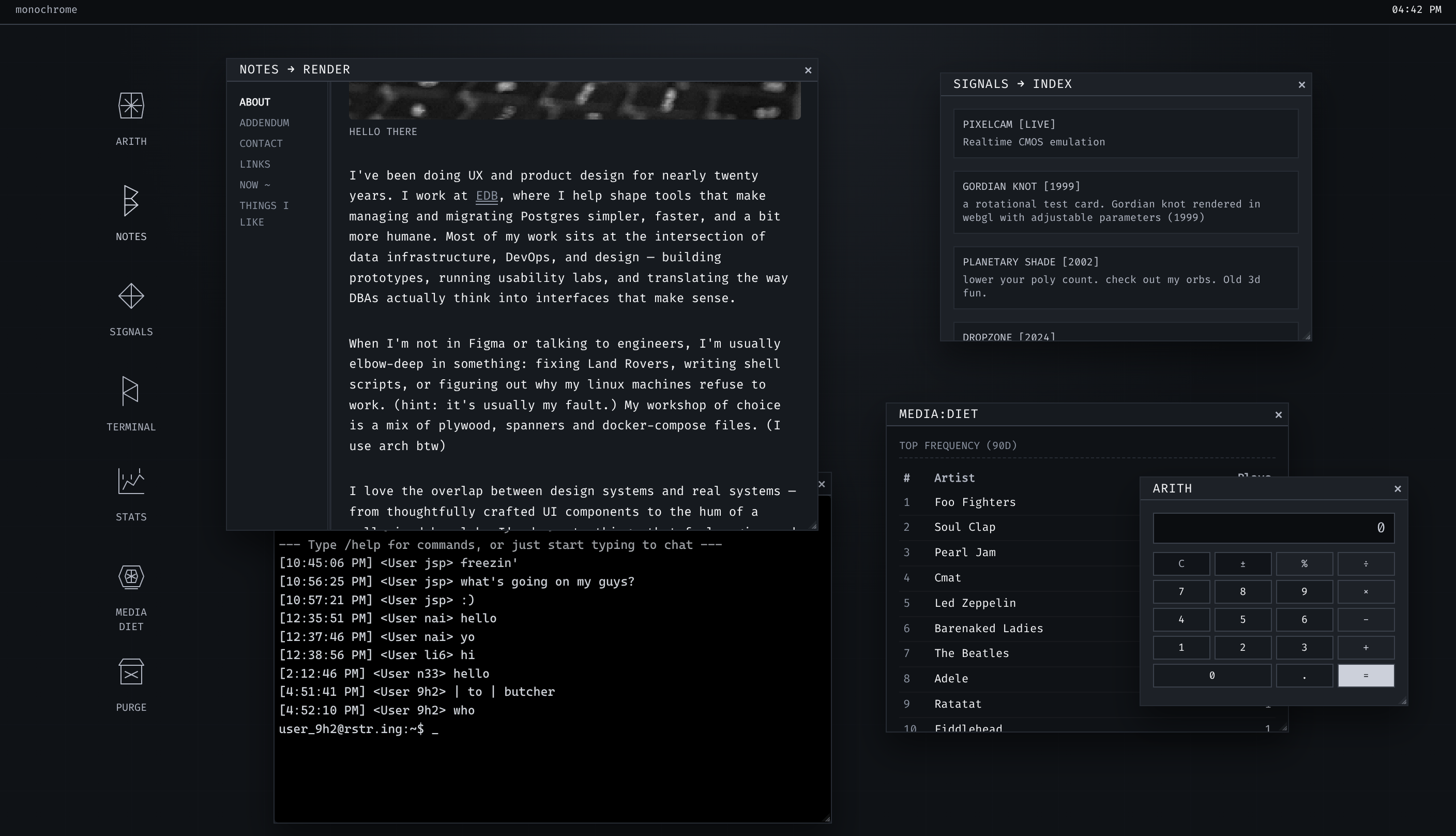Close the Notes Render window
The height and width of the screenshot is (836, 1456).
808,70
